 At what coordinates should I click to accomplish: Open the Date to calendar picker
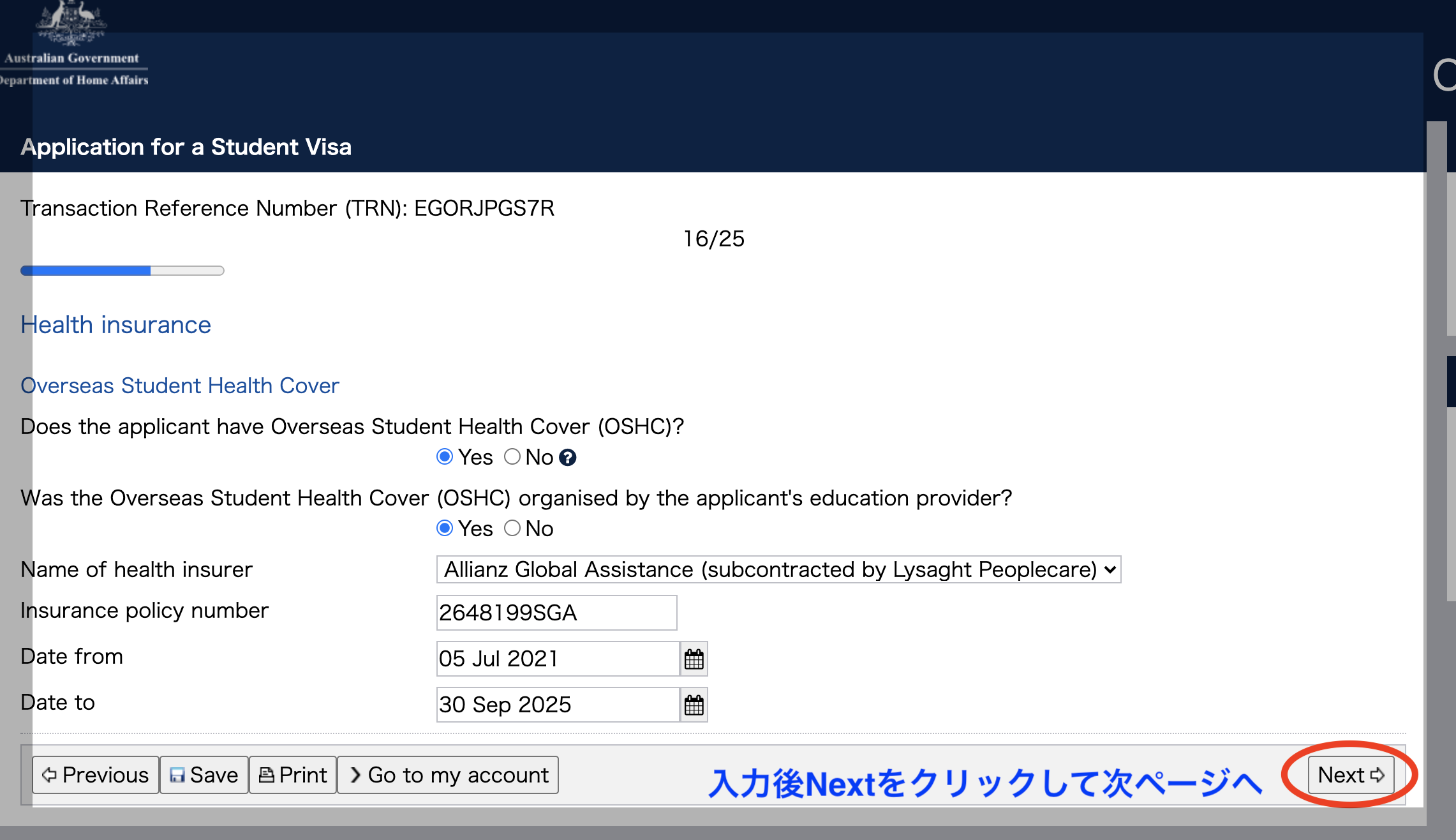[694, 705]
